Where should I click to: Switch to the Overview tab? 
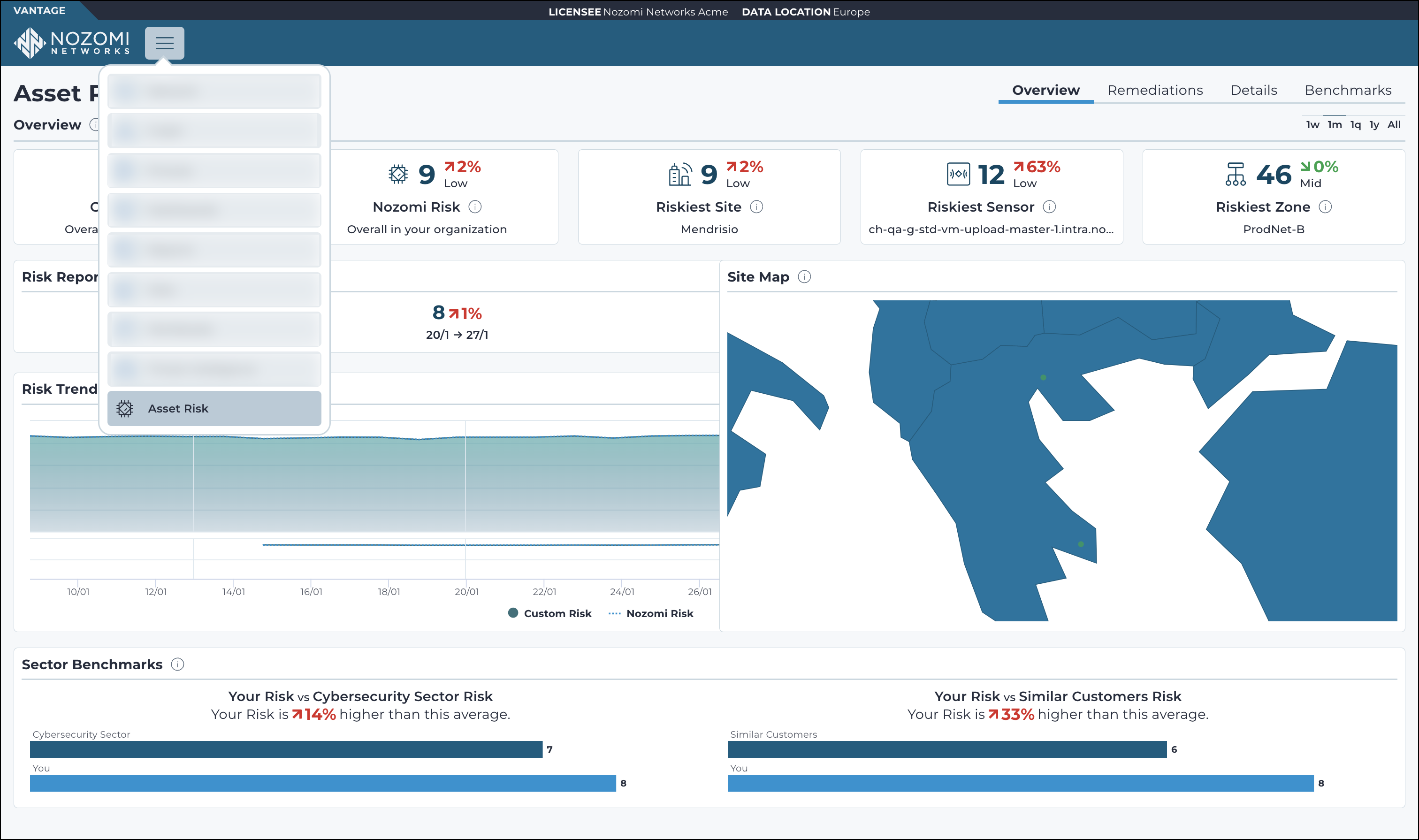pyautogui.click(x=1045, y=90)
